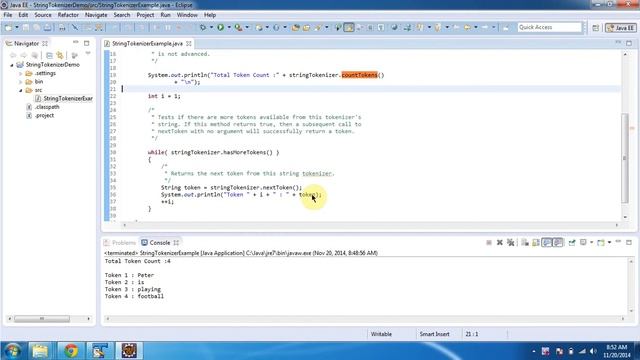Maximize the Console panel
Viewport: 640px width, 360px height.
click(629, 242)
